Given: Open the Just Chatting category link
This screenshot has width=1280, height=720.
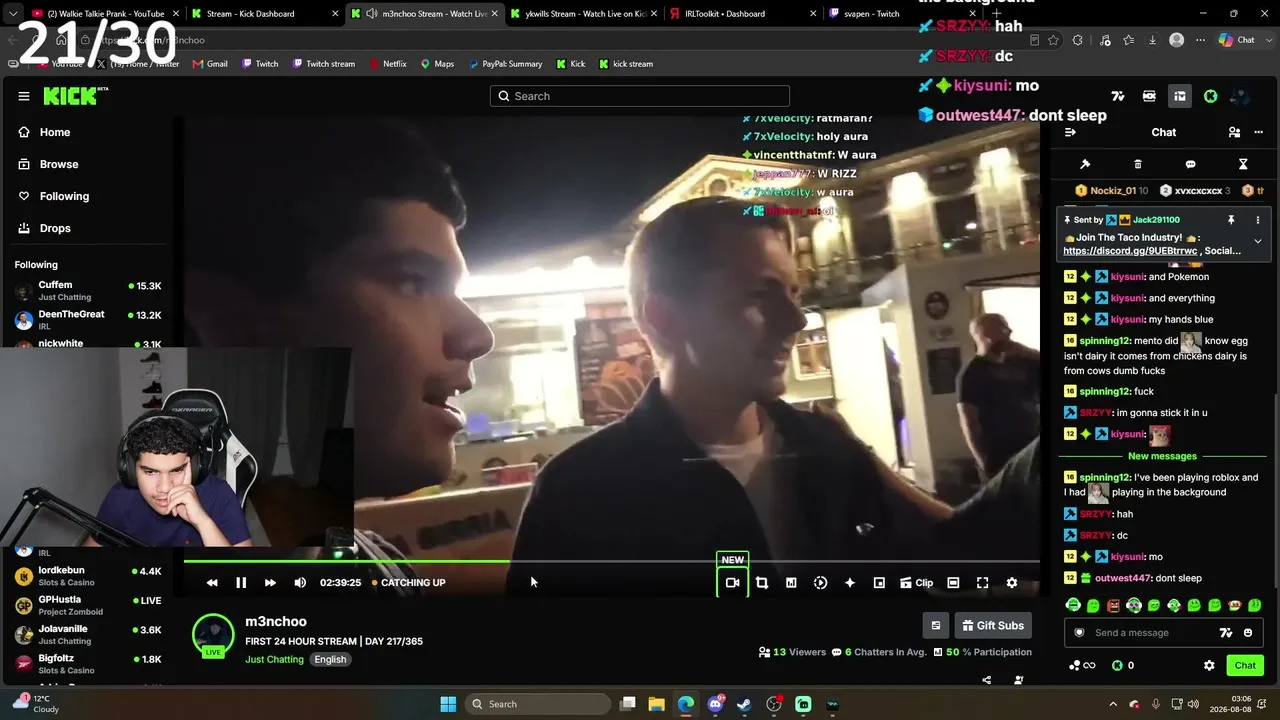Looking at the screenshot, I should (274, 660).
